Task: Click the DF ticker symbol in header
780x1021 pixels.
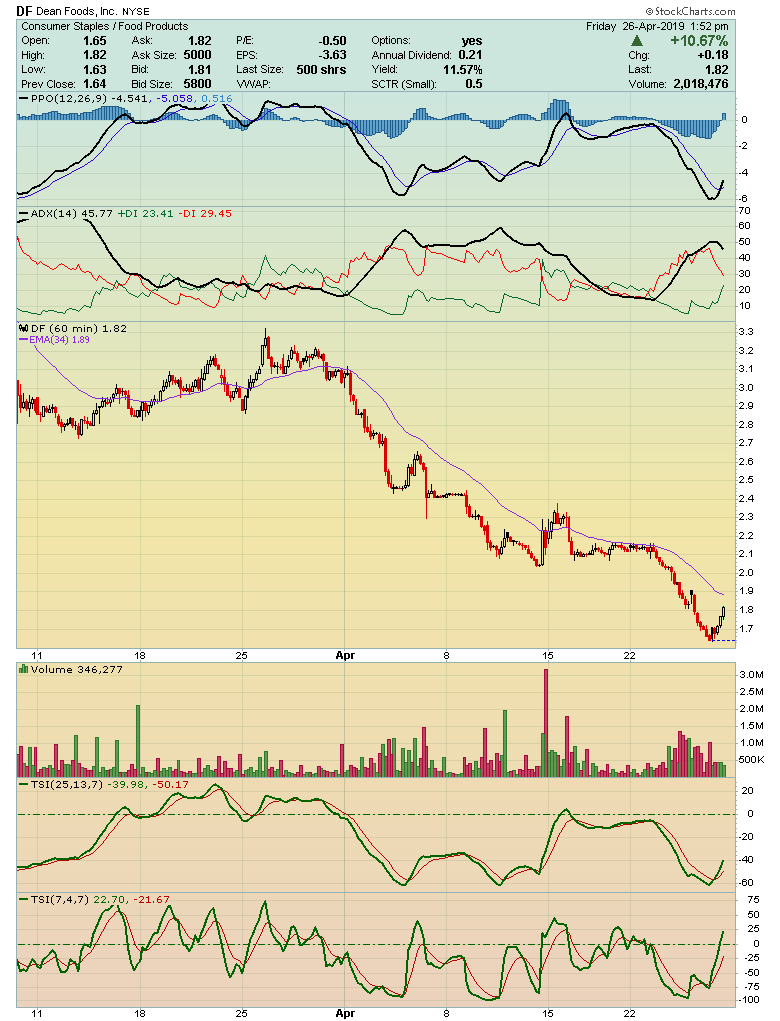Action: [x=24, y=11]
